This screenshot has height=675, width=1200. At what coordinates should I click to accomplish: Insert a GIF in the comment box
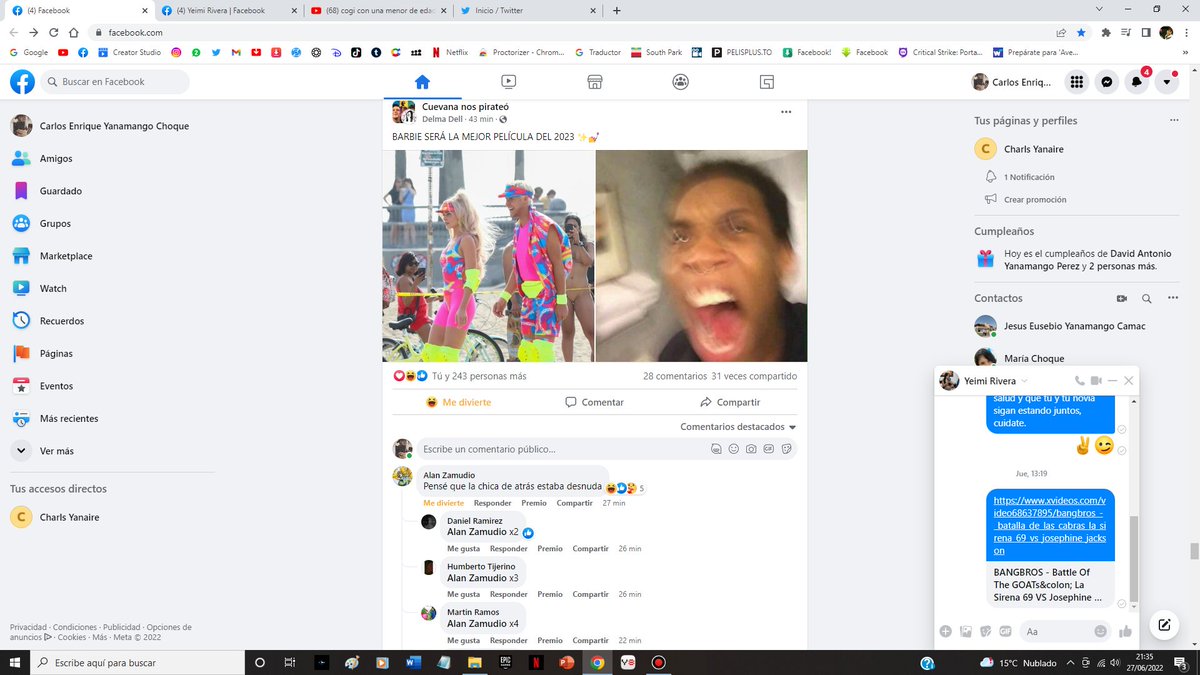(769, 449)
